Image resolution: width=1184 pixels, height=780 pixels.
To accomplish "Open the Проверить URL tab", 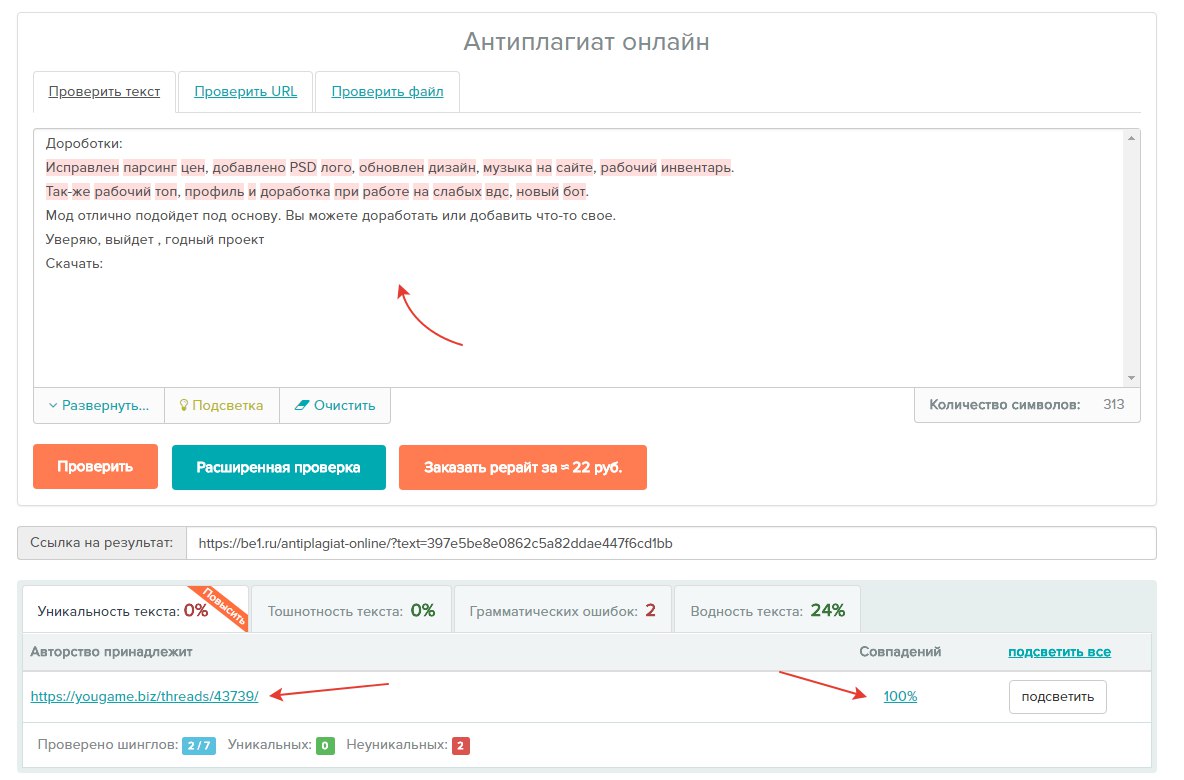I will point(245,91).
